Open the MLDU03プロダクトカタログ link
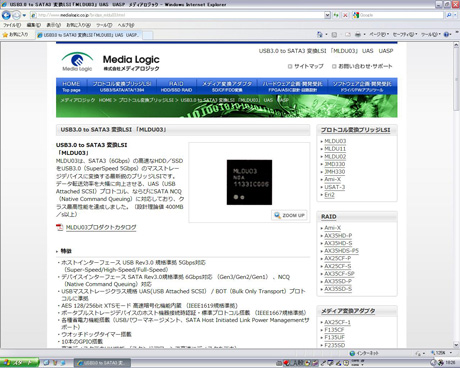This screenshot has width=460, height=368. click(101, 227)
